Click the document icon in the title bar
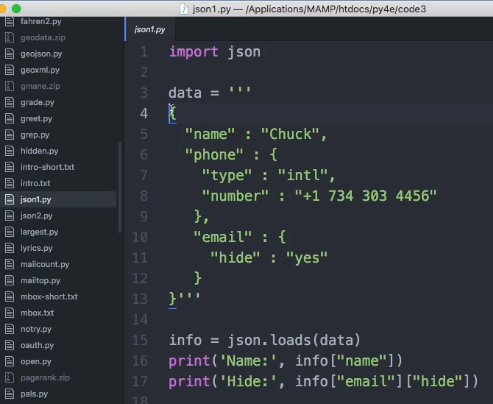 coord(184,9)
